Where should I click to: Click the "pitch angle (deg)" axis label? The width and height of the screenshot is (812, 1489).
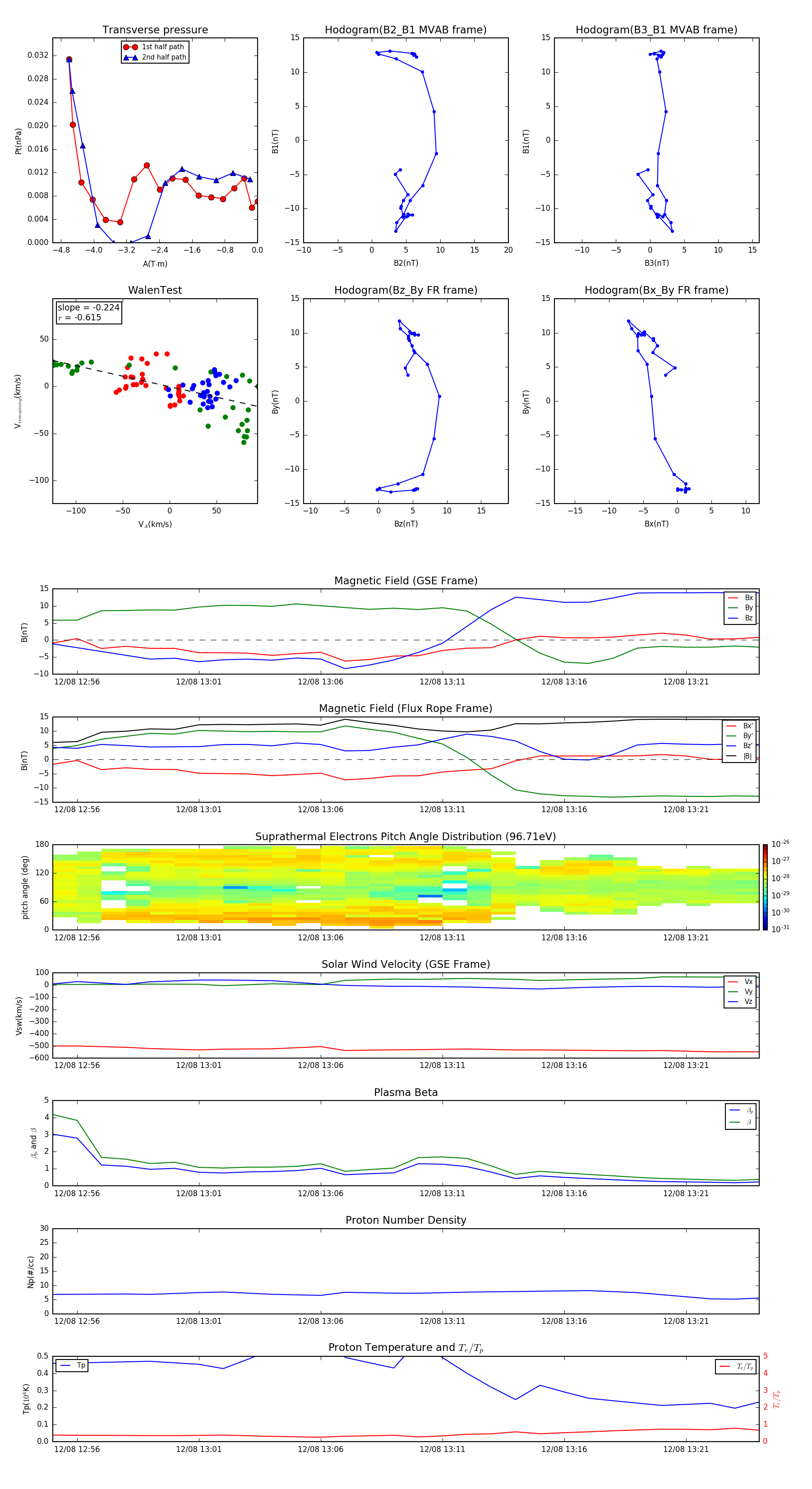pos(25,887)
